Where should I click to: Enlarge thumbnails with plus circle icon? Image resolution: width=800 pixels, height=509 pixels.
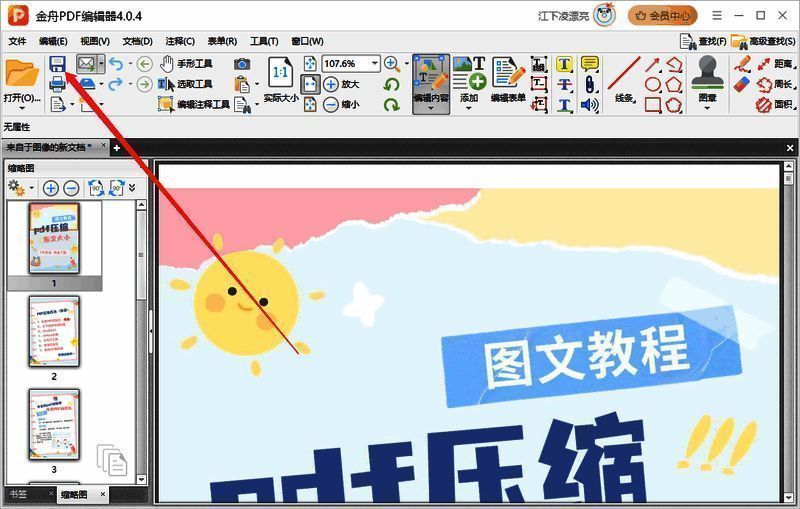(x=51, y=188)
